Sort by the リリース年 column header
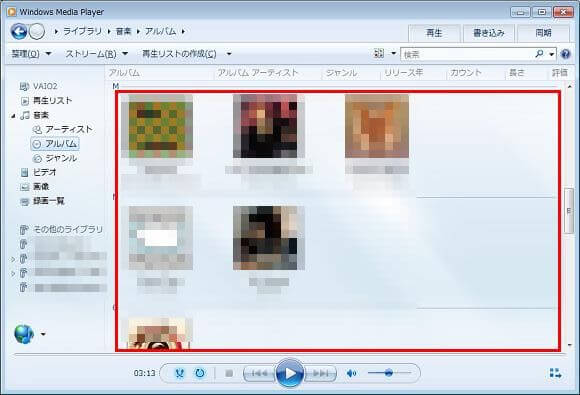 point(403,73)
